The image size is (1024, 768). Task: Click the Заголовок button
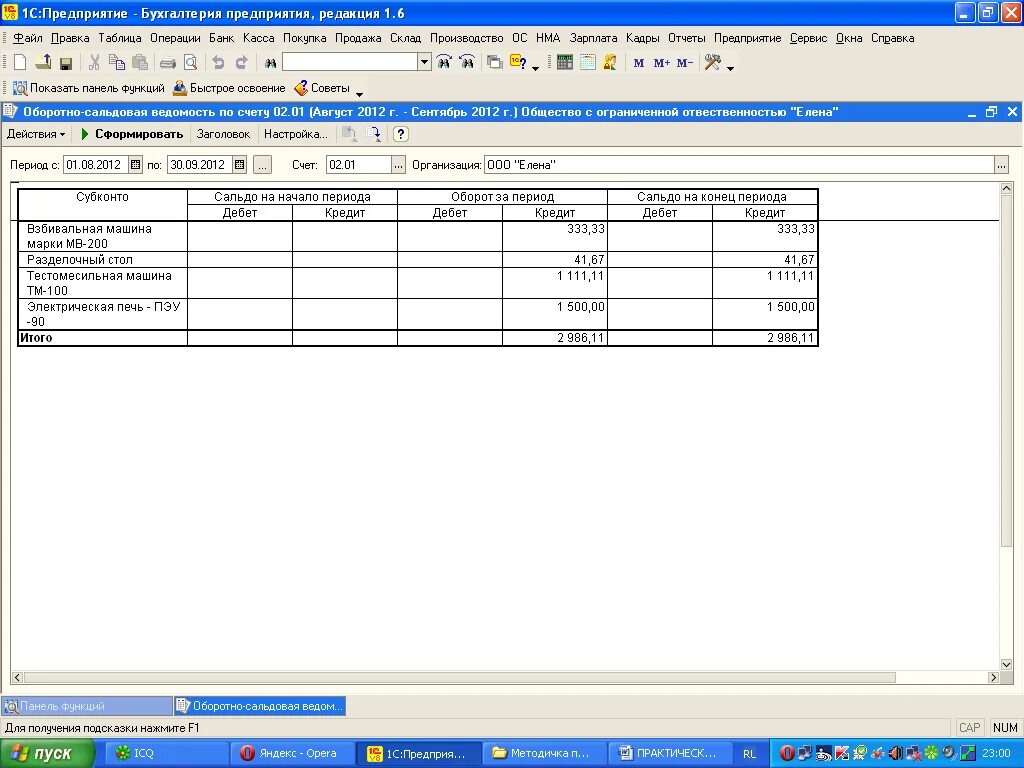point(223,134)
